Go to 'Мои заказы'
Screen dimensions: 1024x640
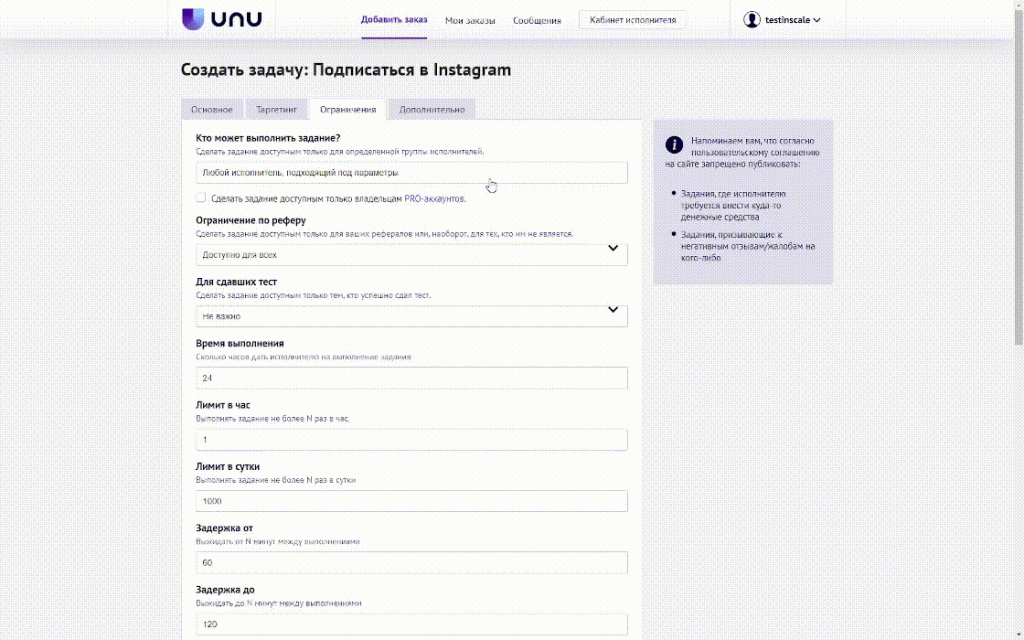click(x=470, y=20)
